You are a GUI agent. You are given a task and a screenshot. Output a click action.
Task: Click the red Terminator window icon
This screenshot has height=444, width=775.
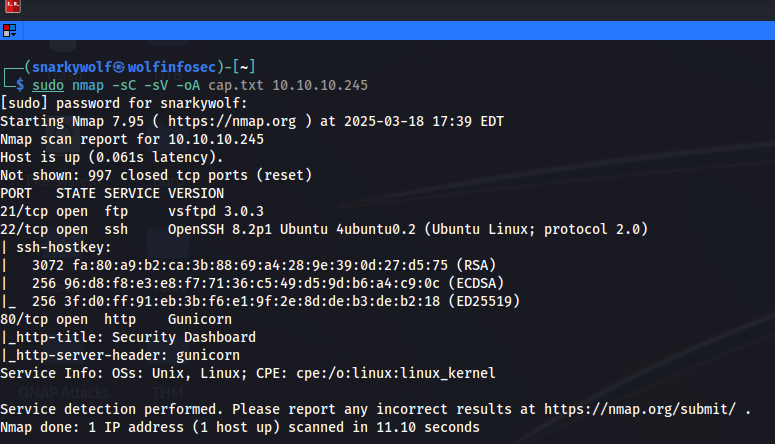pos(13,6)
